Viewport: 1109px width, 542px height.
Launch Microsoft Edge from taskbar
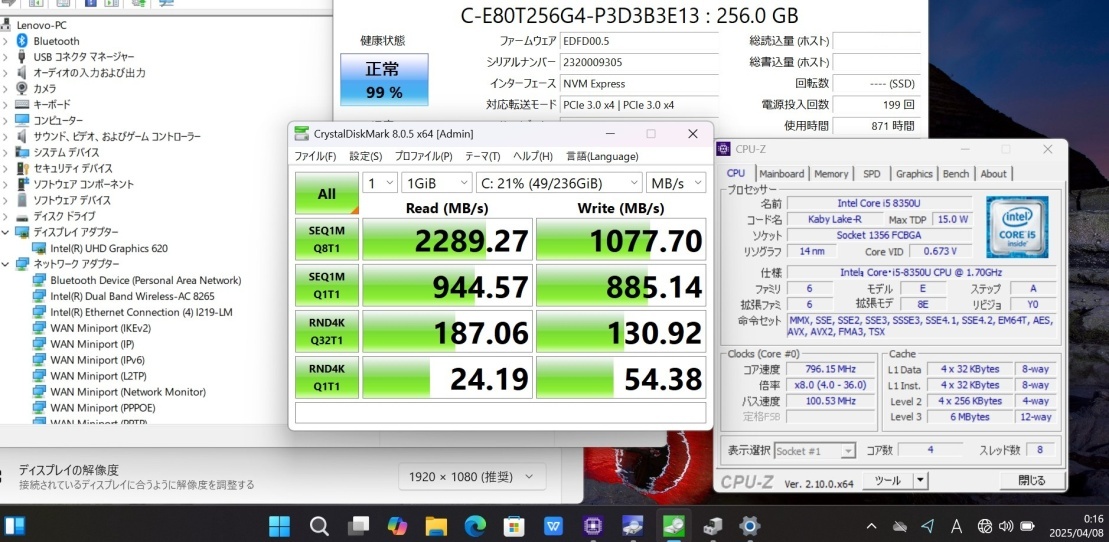click(x=475, y=526)
